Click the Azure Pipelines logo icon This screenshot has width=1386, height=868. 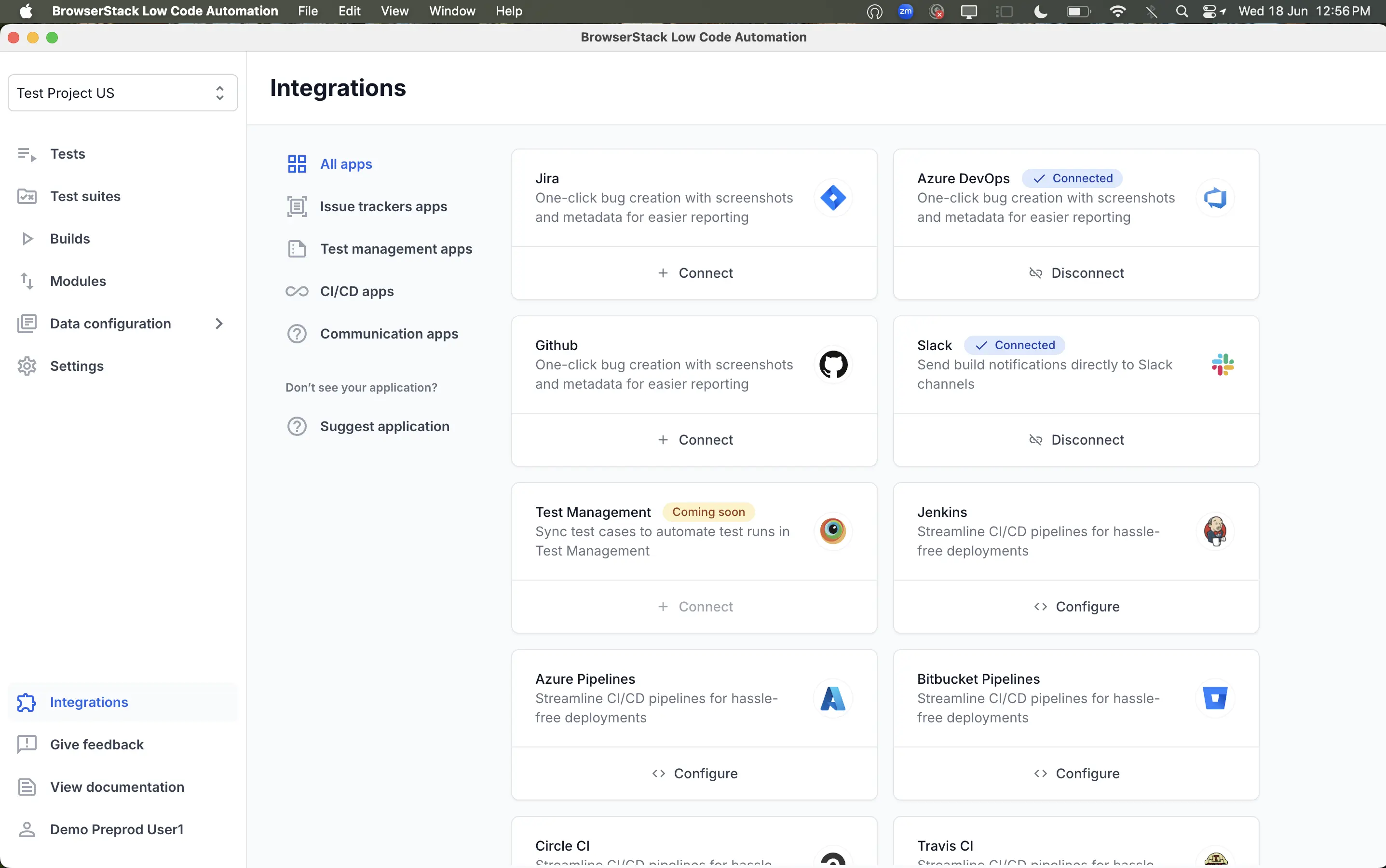point(832,698)
